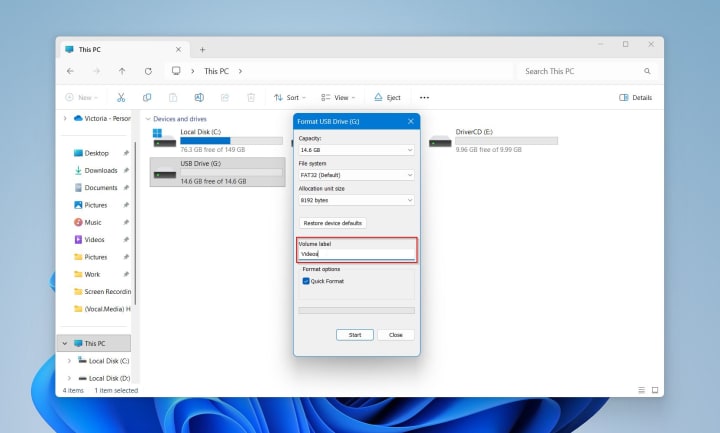720x433 pixels.
Task: Select This PC in the navigation pane
Action: pyautogui.click(x=94, y=343)
